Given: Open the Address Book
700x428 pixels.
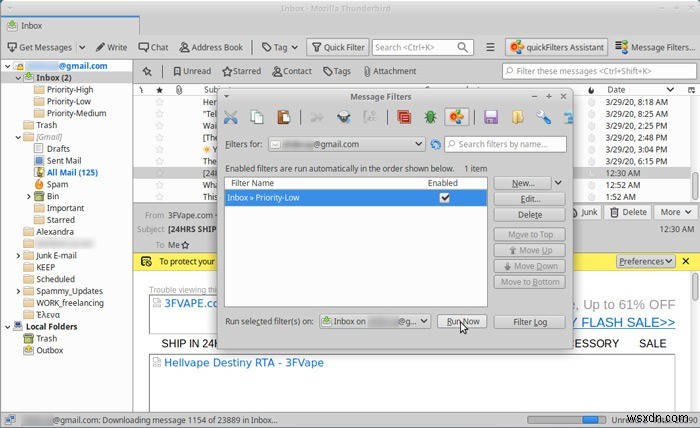Looking at the screenshot, I should tap(211, 47).
